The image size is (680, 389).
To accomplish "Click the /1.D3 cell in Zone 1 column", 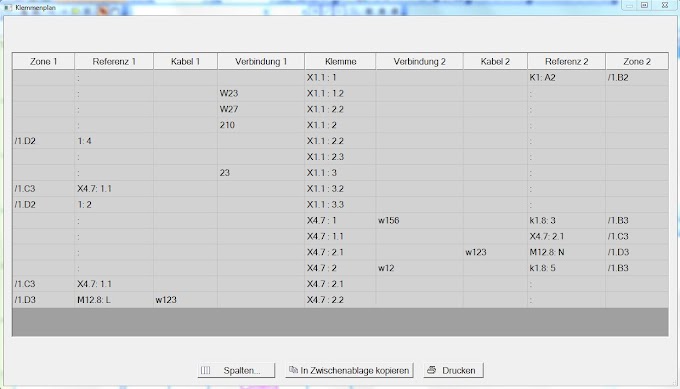I will tap(43, 300).
